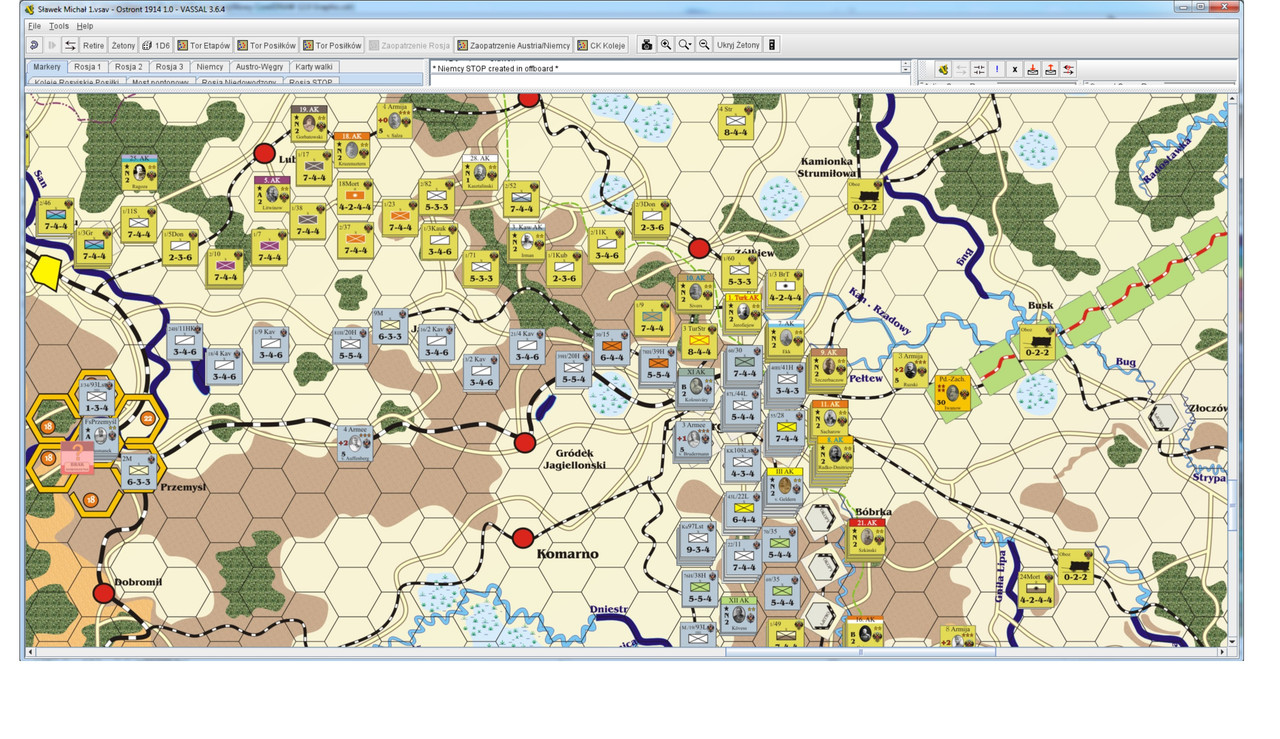Image resolution: width=1280 pixels, height=739 pixels.
Task: Click the synchronize split-arrows icon in the server panel
Action: [x=979, y=69]
